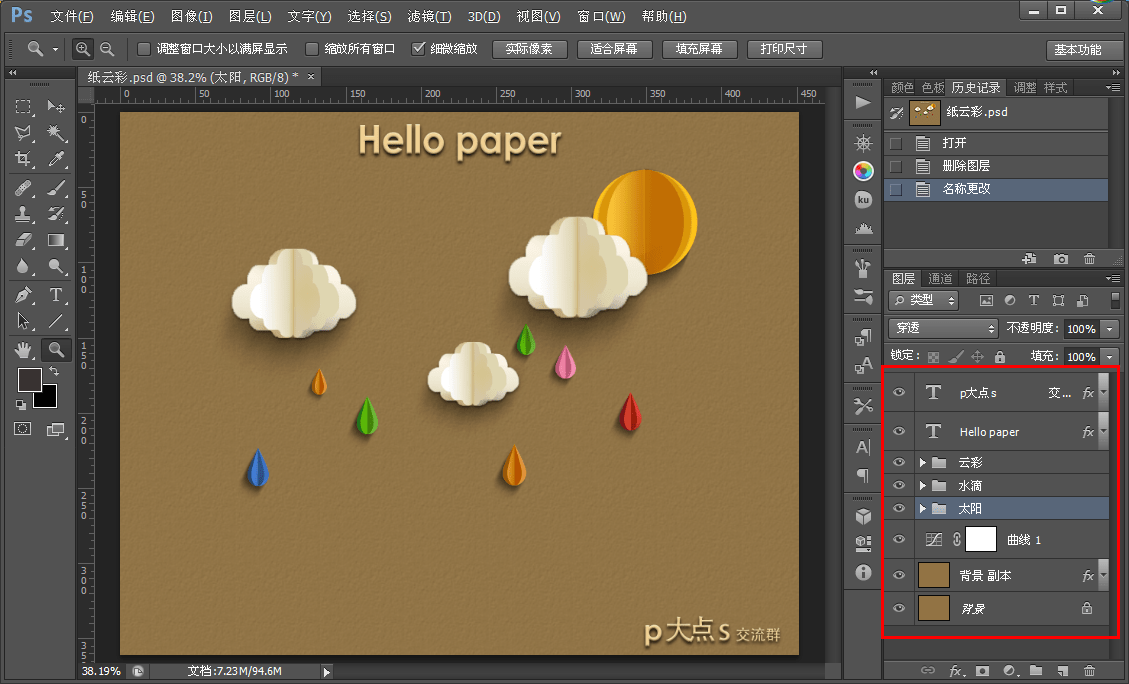The image size is (1129, 684).
Task: Click the 打印尺寸 button
Action: (x=784, y=49)
